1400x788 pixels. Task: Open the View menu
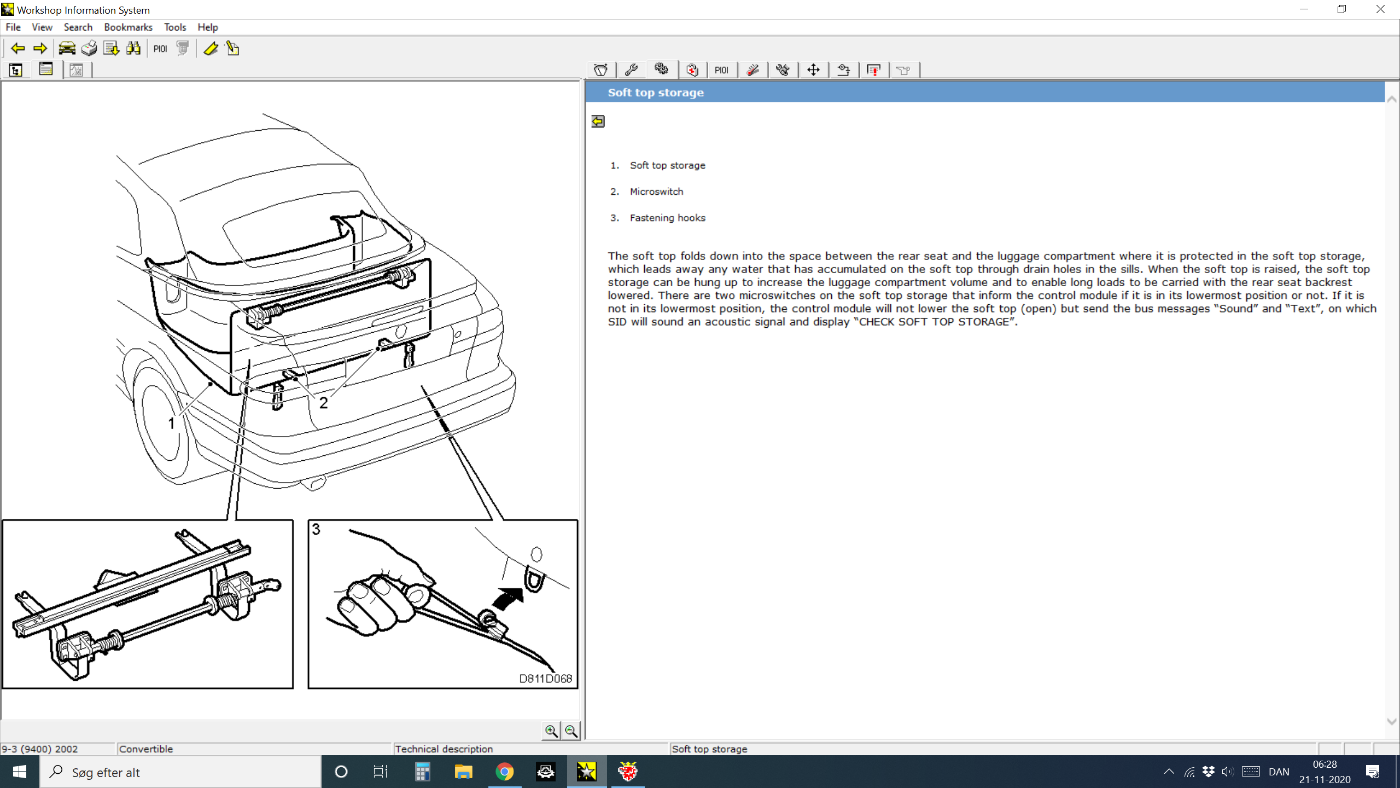point(42,27)
